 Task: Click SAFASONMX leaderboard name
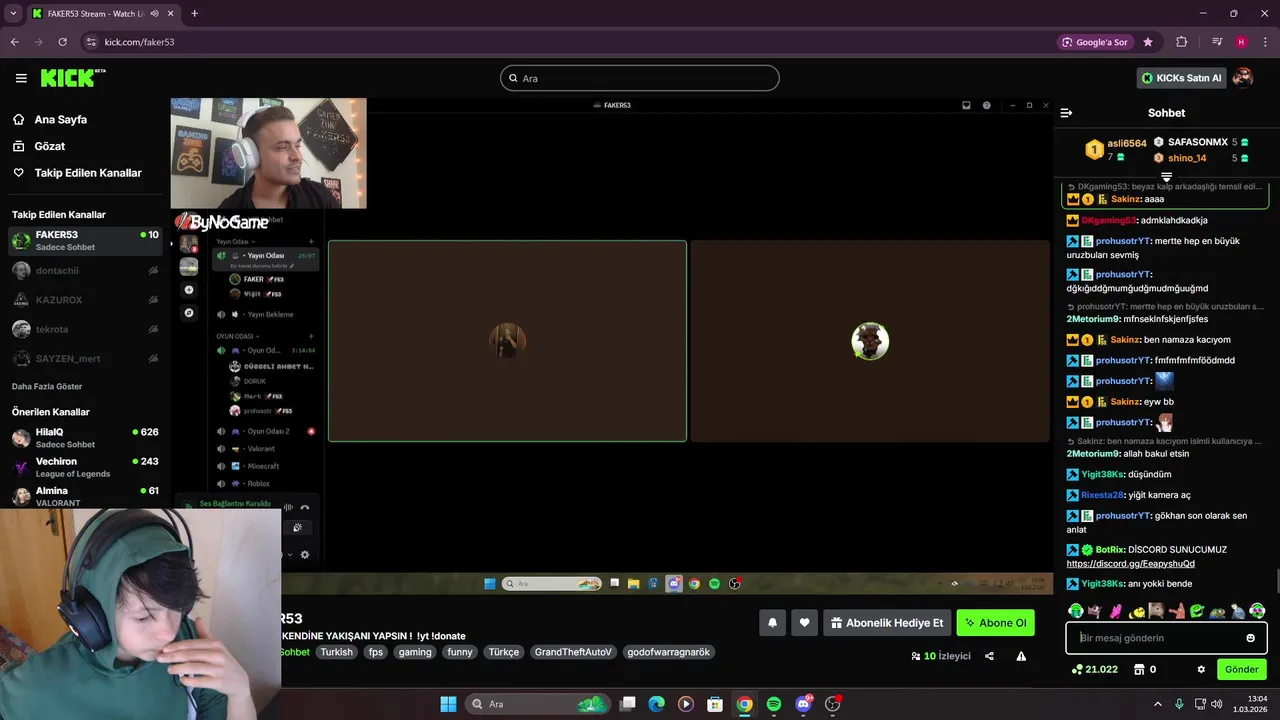pos(1197,142)
